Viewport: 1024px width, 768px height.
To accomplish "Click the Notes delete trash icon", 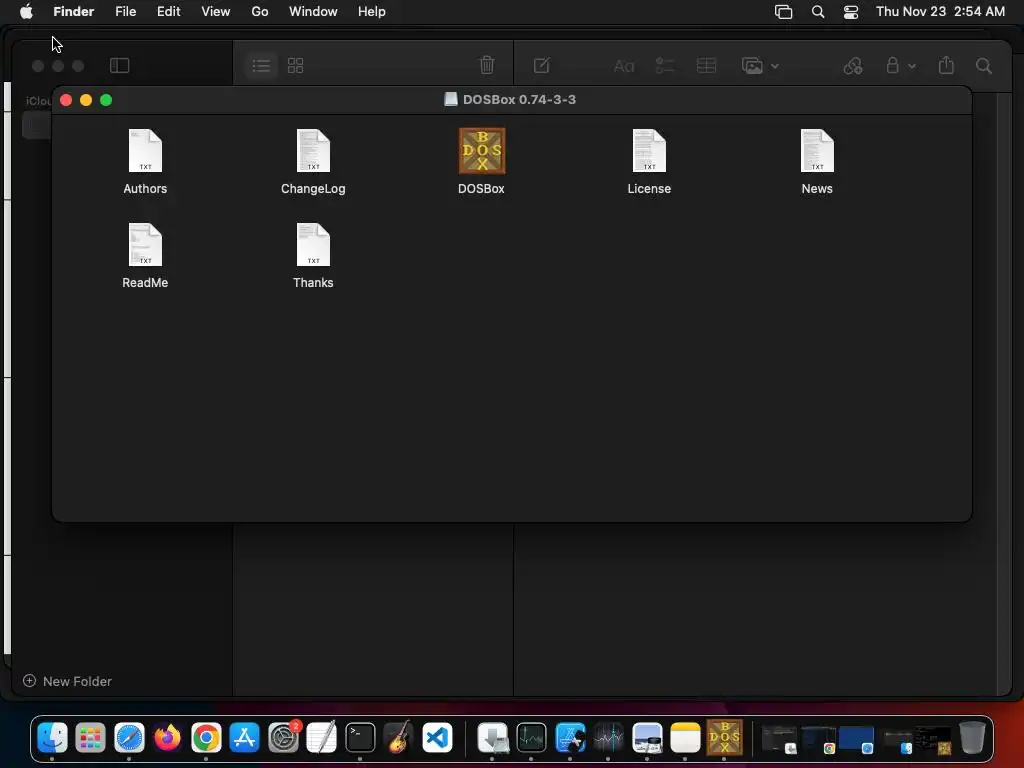I will tap(487, 65).
